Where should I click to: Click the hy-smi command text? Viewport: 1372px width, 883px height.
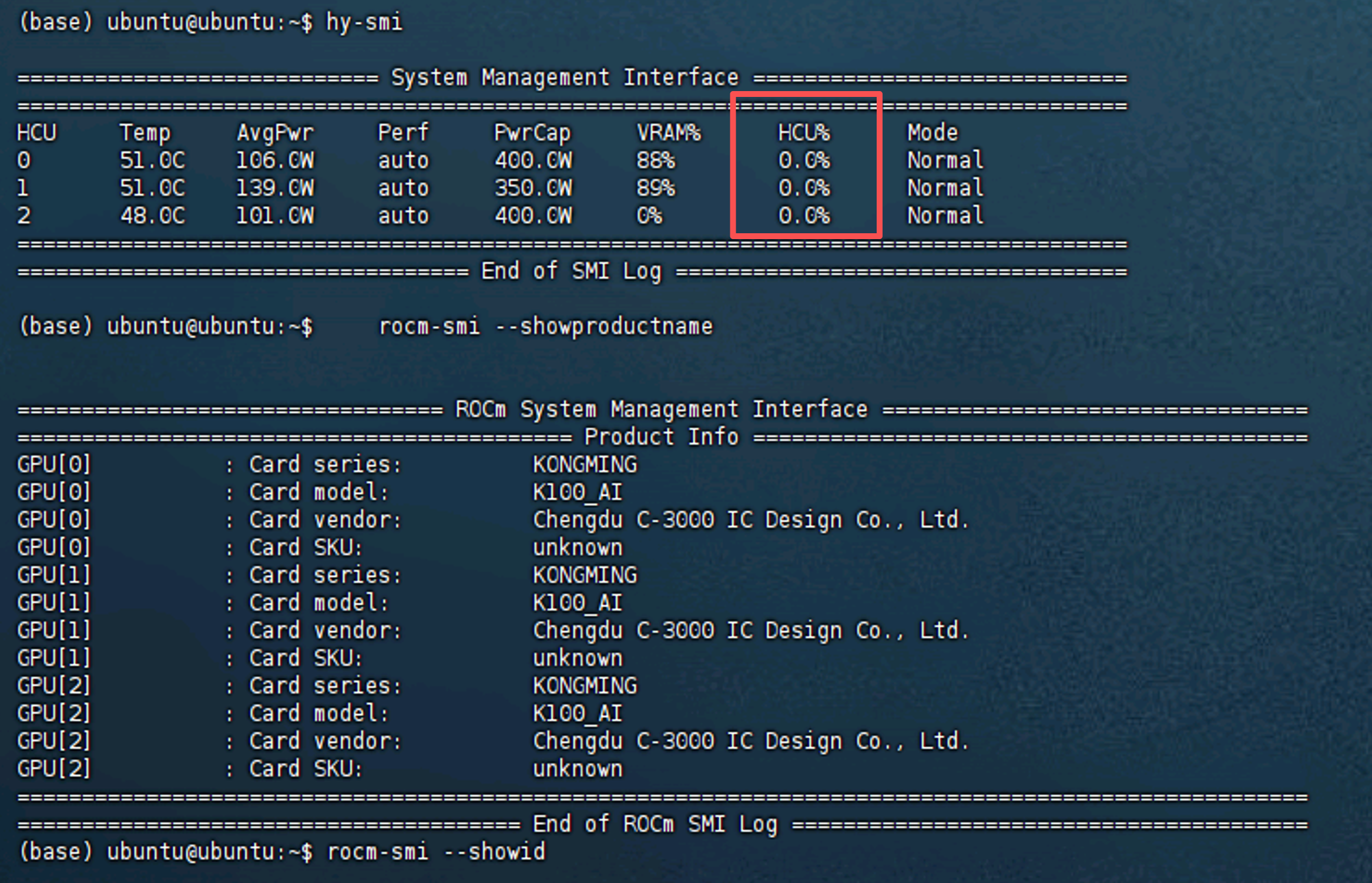click(364, 23)
